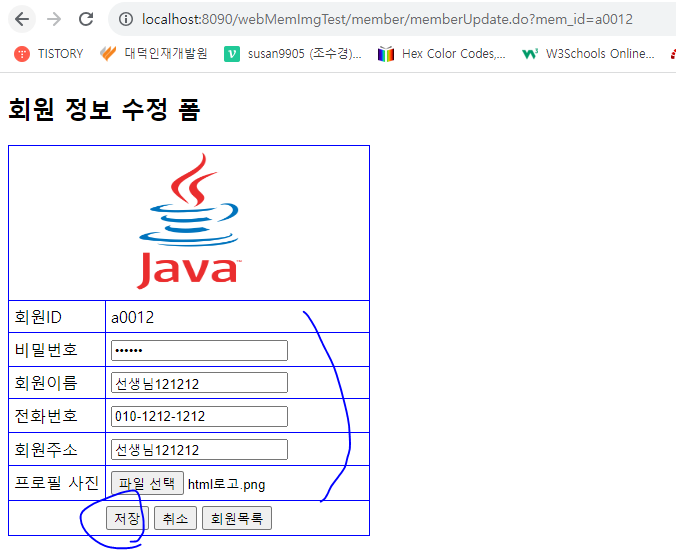Choose a profile photo with 파일 선택
Screen dimensions: 676x555
tap(147, 483)
